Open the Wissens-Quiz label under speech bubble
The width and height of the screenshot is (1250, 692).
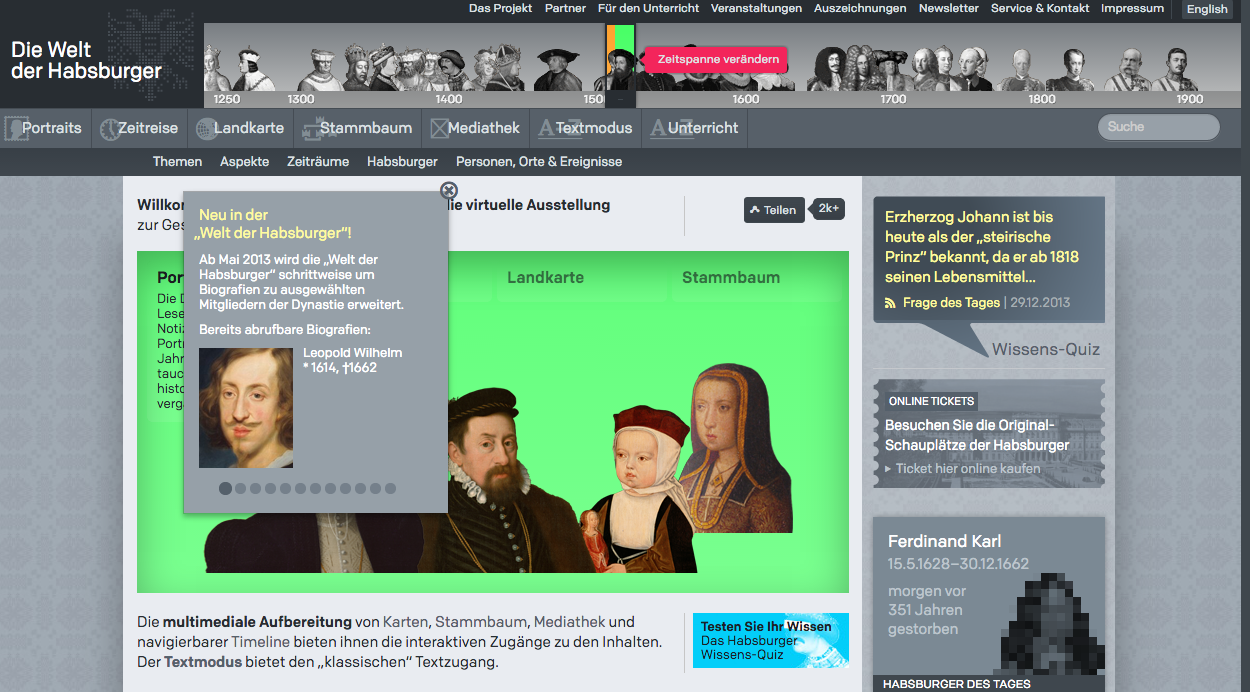1046,349
